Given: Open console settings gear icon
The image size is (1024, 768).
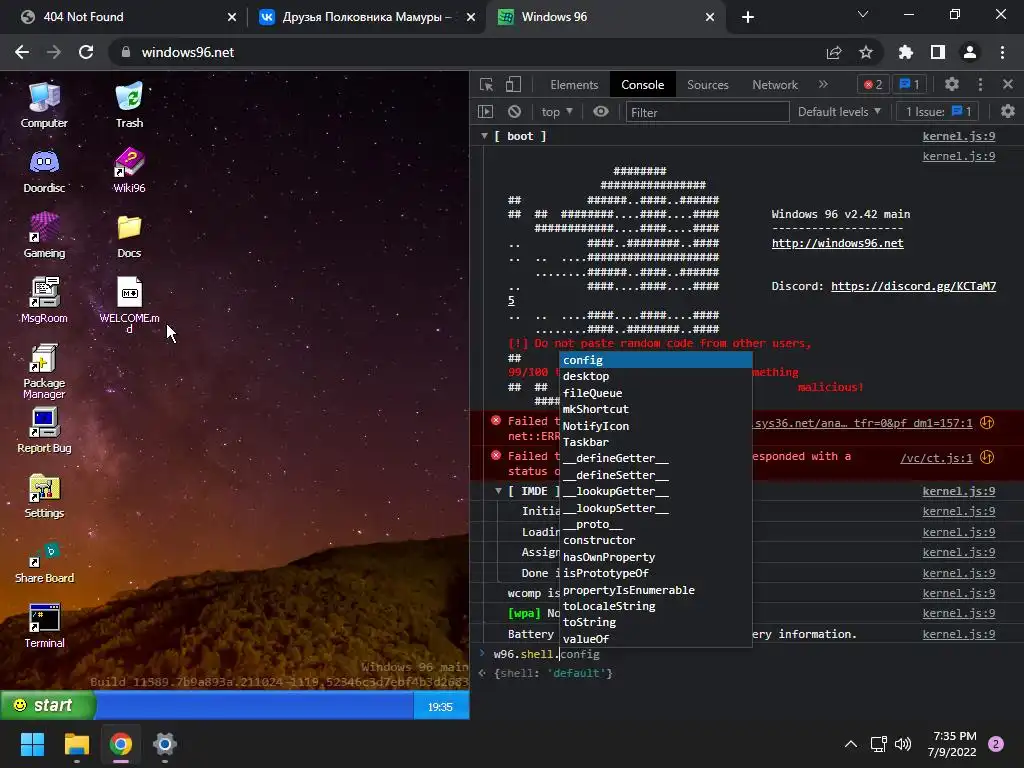Looking at the screenshot, I should point(1008,112).
